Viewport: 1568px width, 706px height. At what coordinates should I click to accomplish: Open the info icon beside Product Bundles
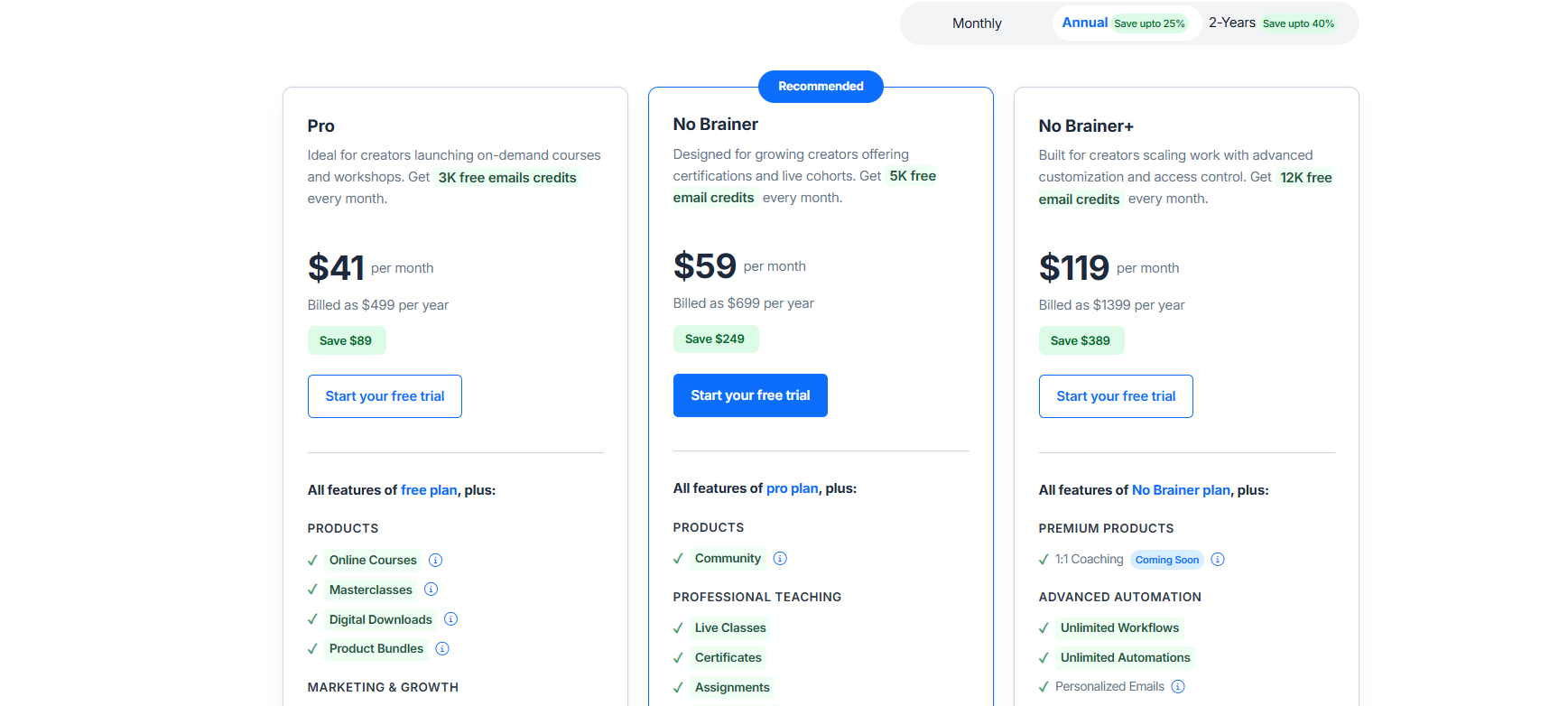coord(442,648)
